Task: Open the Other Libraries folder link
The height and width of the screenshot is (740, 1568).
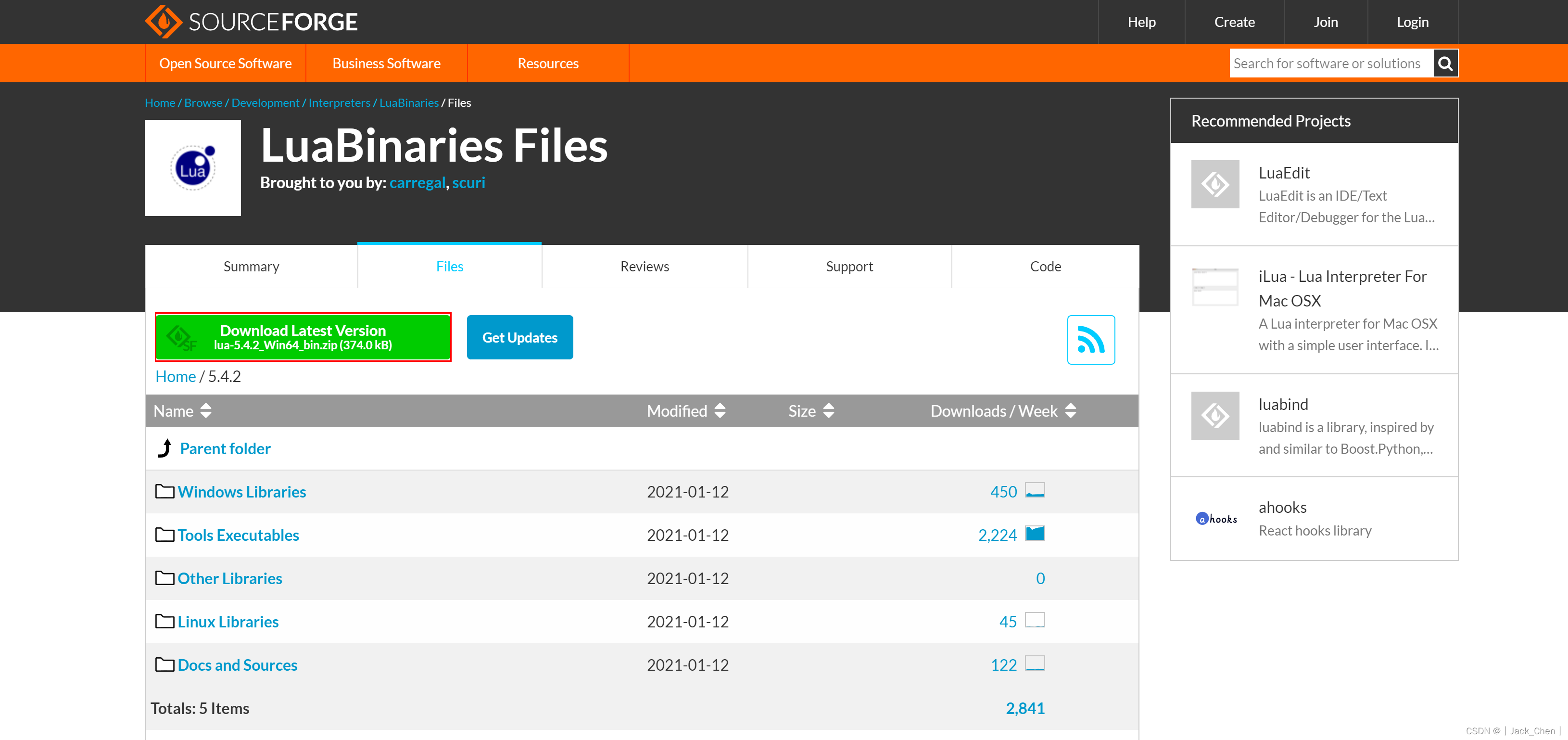Action: point(229,578)
